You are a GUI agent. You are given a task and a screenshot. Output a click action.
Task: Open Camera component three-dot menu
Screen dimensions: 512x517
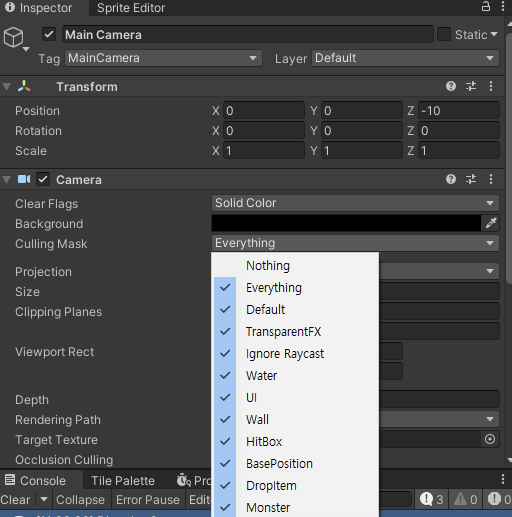tap(491, 179)
